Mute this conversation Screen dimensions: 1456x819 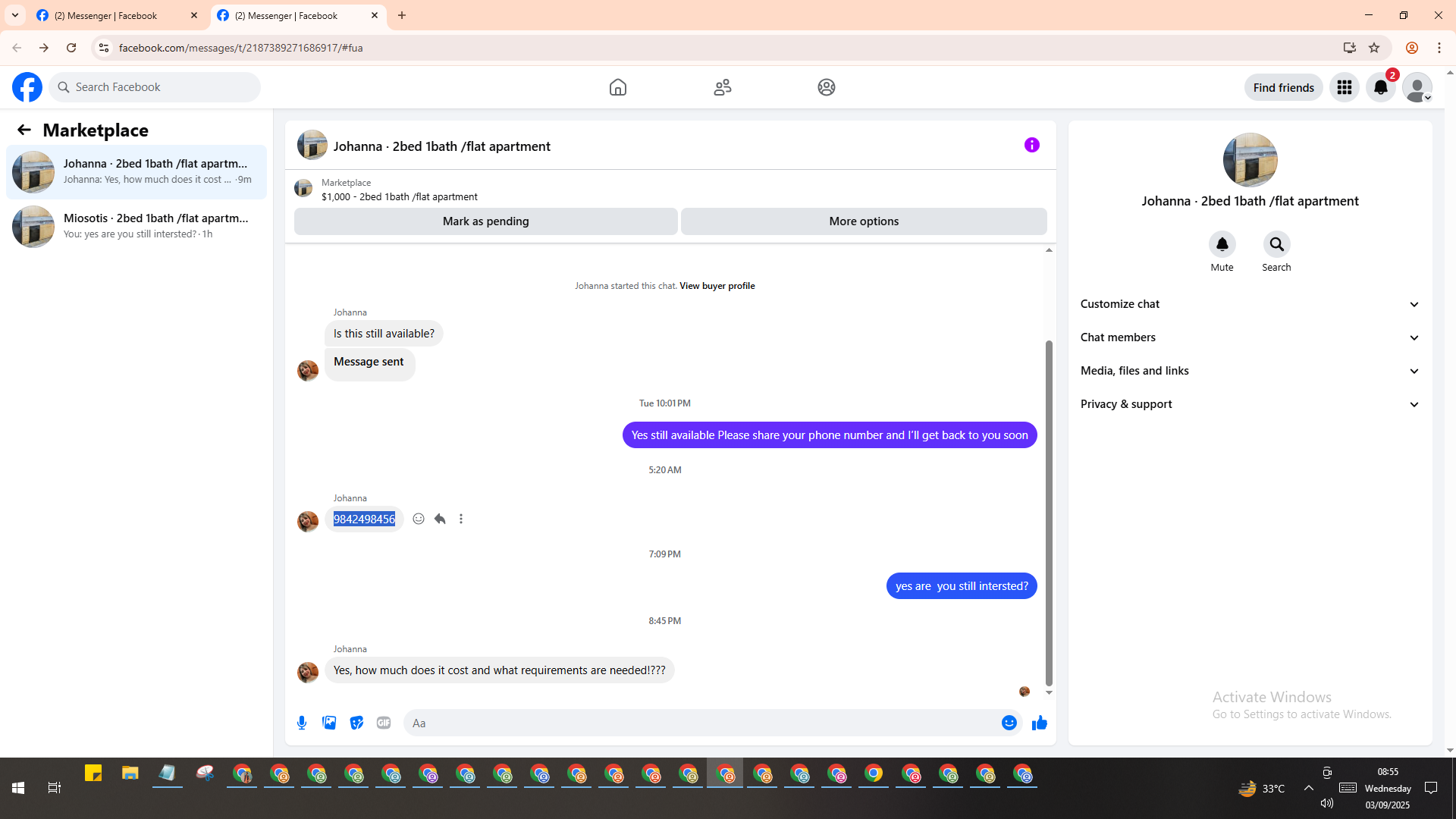click(x=1222, y=244)
